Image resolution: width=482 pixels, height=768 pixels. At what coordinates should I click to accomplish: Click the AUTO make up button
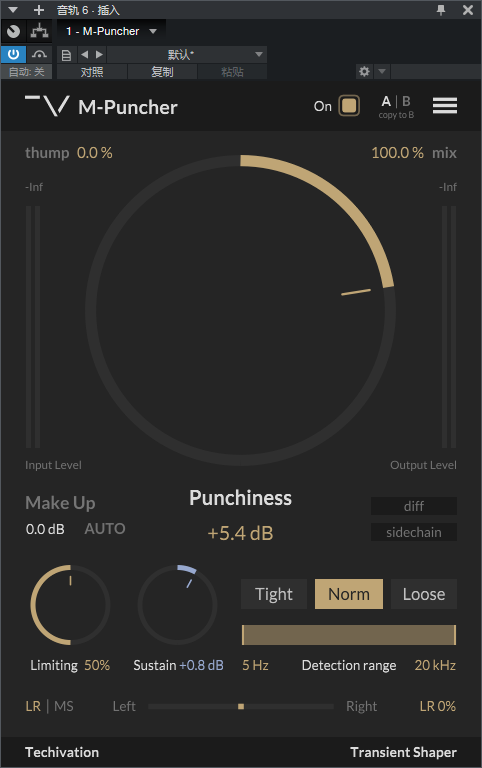click(105, 528)
